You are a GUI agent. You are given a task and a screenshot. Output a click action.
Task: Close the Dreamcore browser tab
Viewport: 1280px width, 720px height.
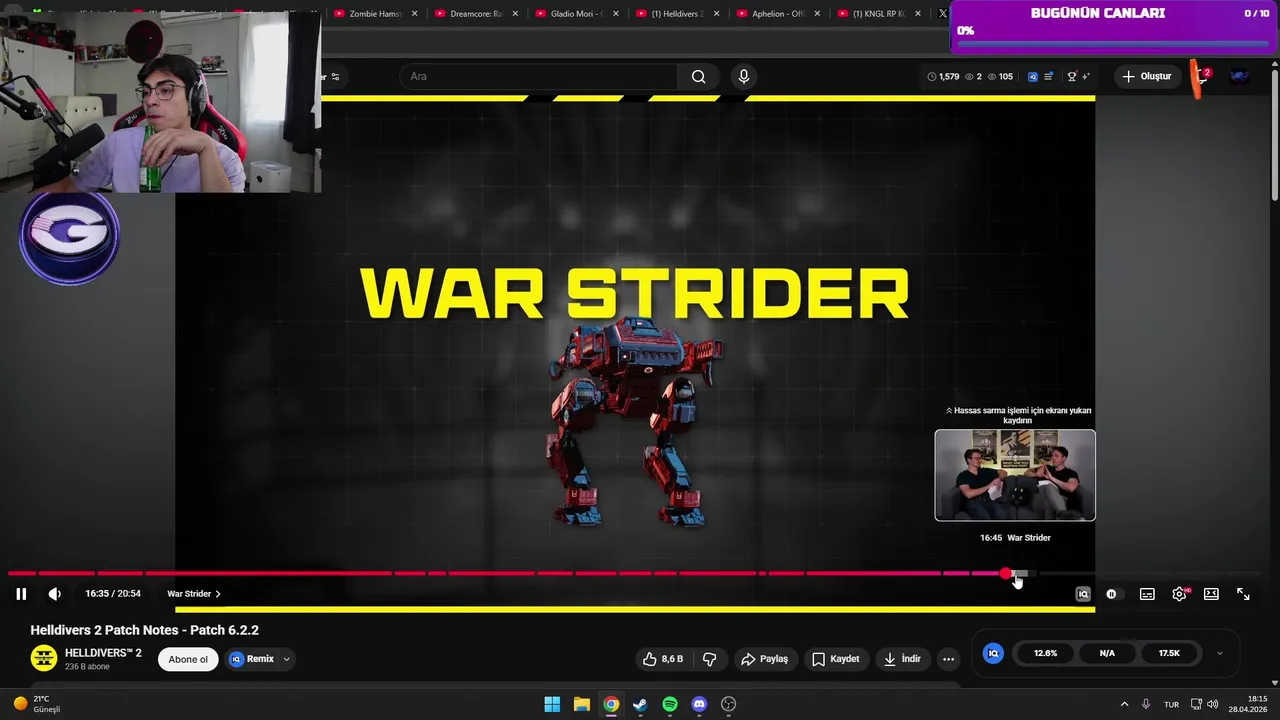click(x=515, y=14)
